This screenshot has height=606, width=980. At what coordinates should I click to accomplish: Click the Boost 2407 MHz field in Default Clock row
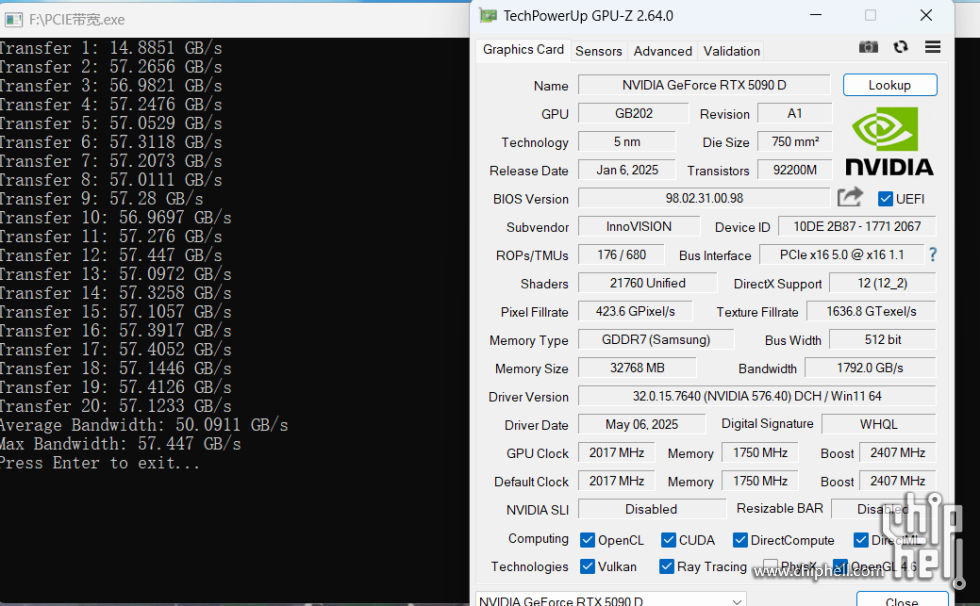click(x=898, y=481)
